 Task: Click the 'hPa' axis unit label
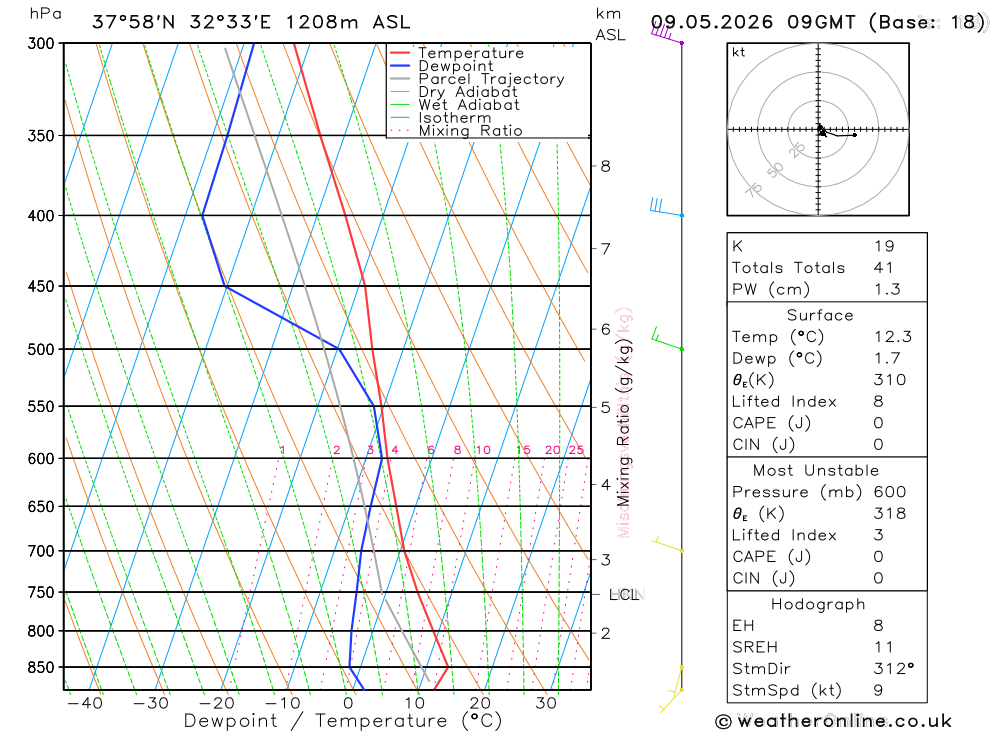(45, 14)
